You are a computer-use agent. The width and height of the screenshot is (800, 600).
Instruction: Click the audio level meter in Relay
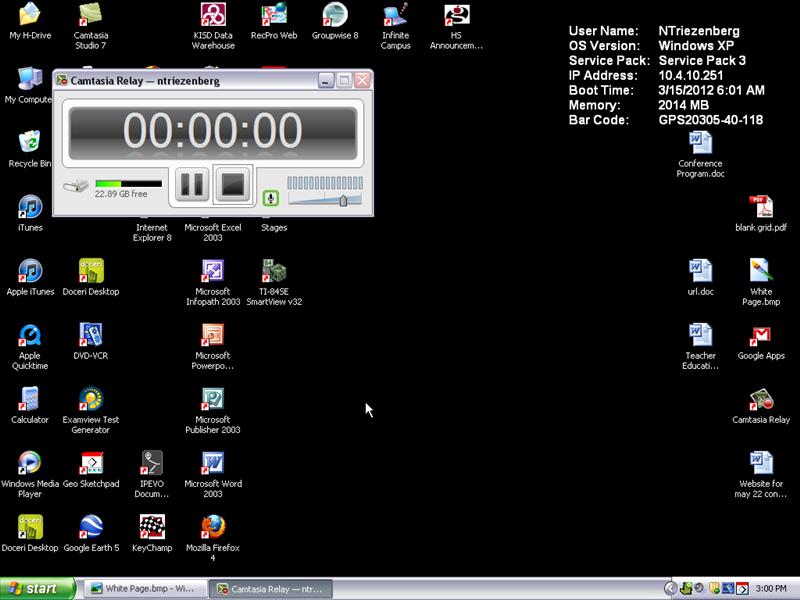pos(325,183)
